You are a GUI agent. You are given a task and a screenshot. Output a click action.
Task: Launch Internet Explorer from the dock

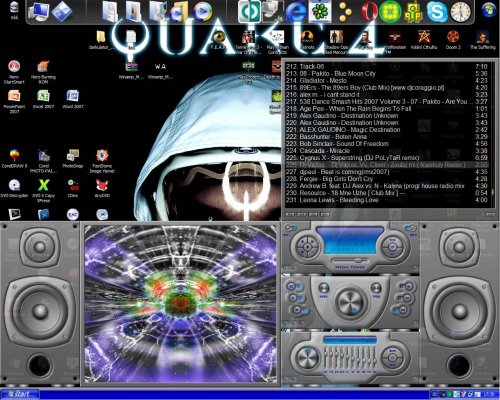[x=295, y=12]
